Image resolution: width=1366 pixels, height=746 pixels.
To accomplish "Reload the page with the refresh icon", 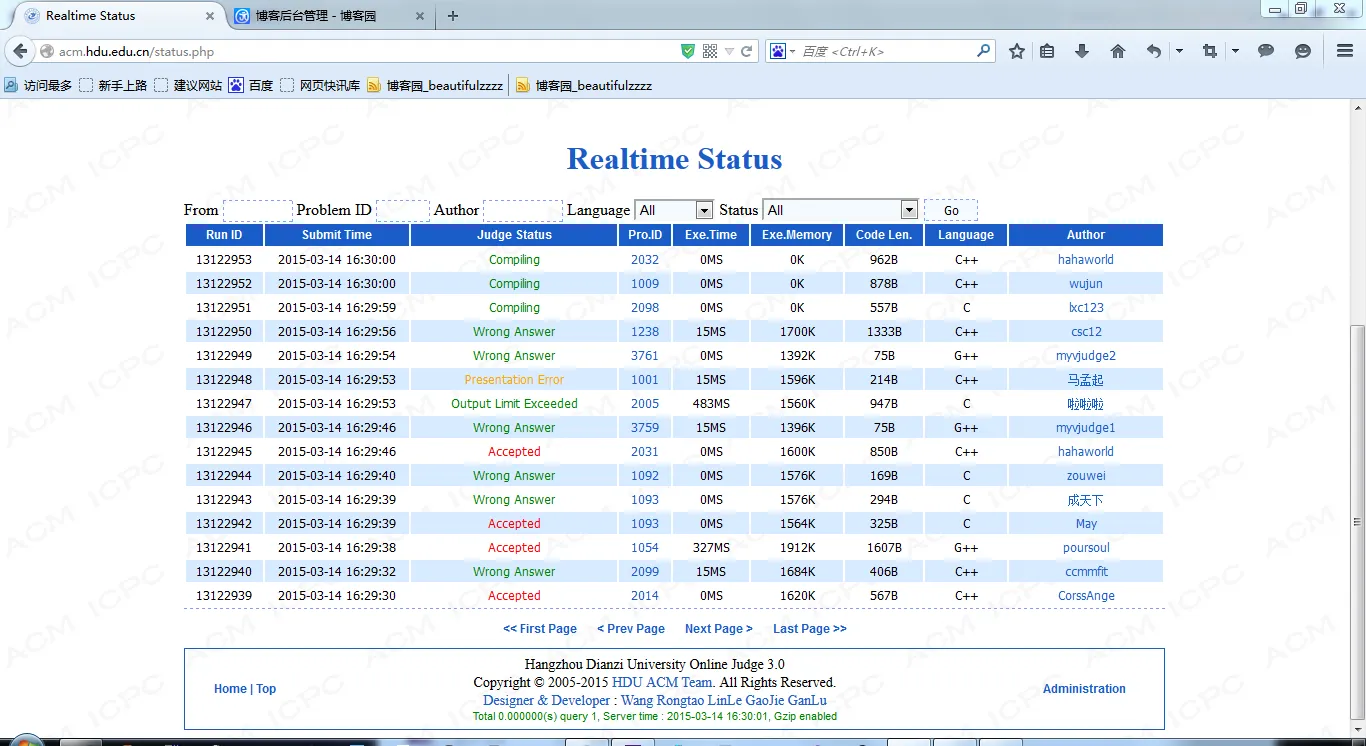I will click(x=746, y=51).
